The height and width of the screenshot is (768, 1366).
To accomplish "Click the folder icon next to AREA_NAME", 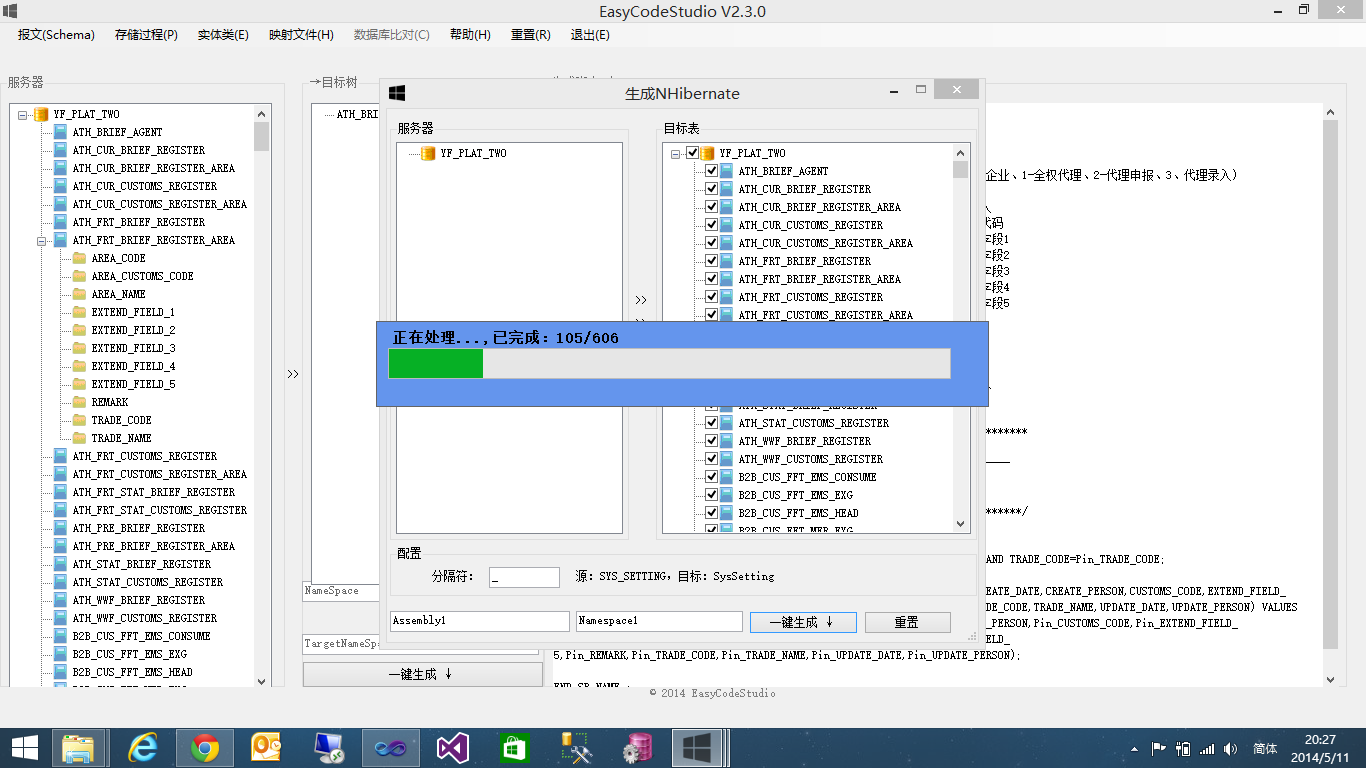I will [80, 294].
